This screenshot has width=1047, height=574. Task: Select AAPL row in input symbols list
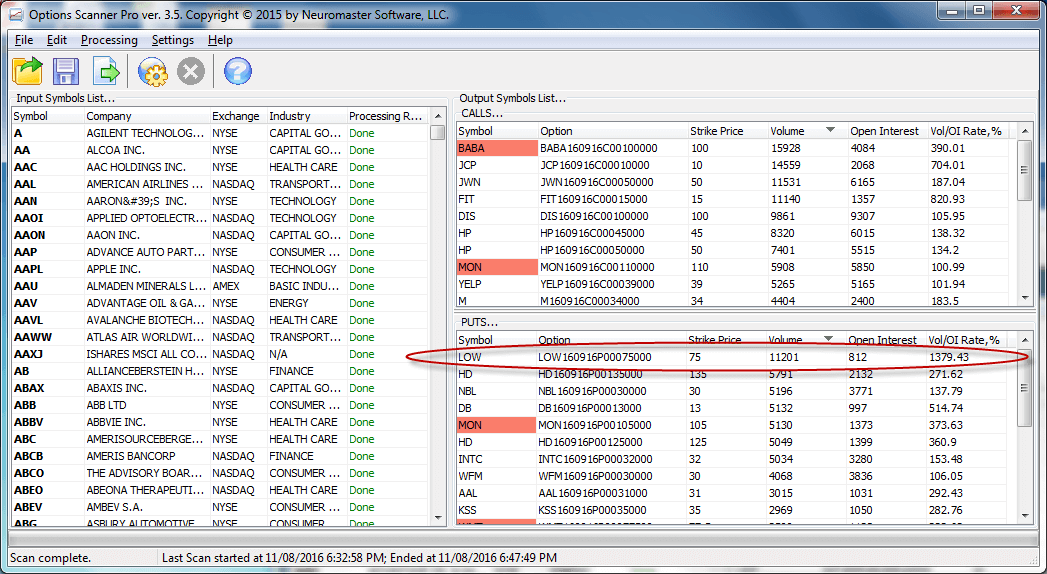220,269
